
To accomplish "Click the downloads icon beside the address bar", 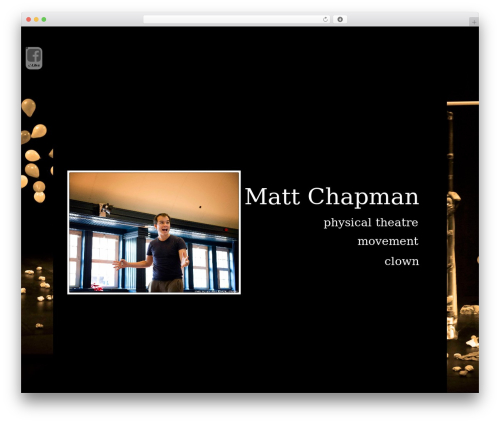I will (340, 19).
